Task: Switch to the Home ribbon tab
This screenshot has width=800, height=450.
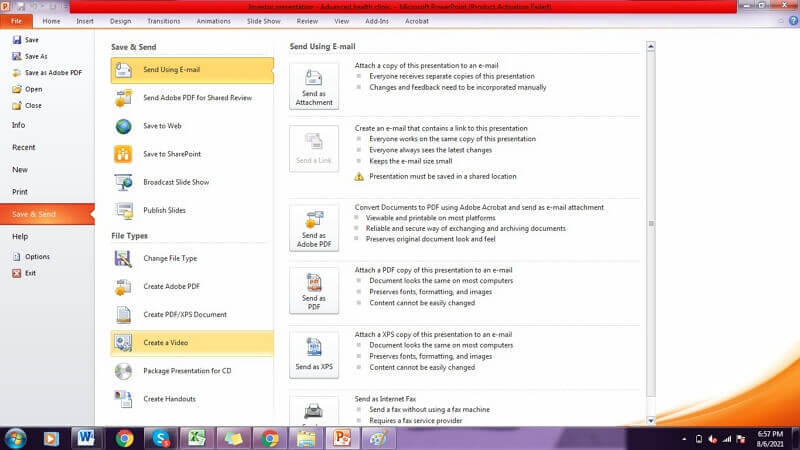Action: coord(51,21)
